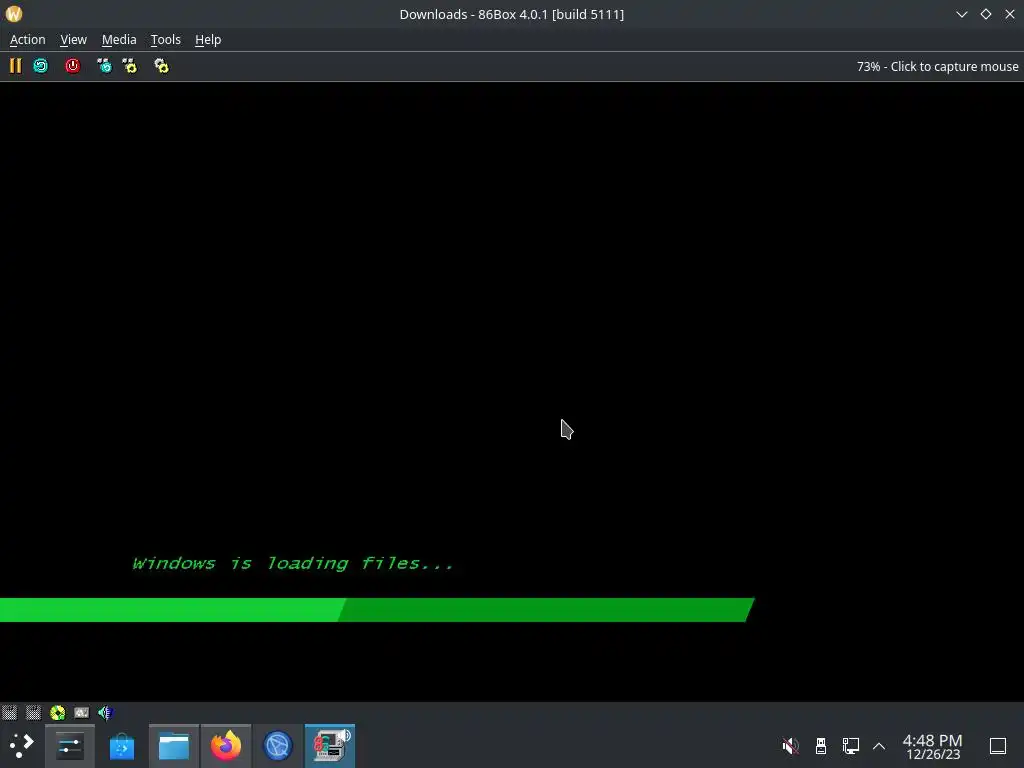Open the removable devices tray icon
The width and height of the screenshot is (1024, 768).
(x=821, y=746)
